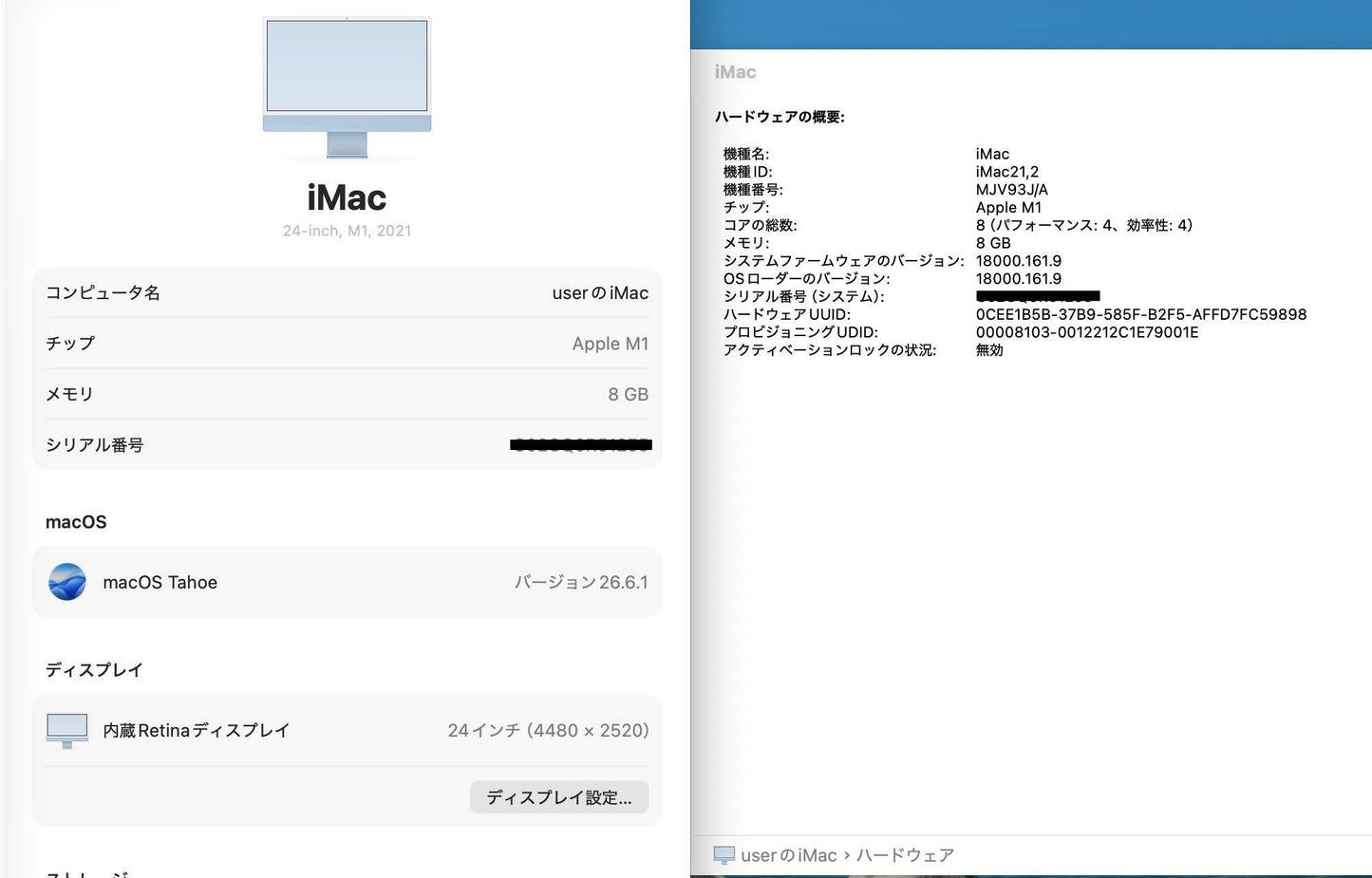Click the Apple M1 value in the About panel
The image size is (1372, 878).
coord(611,344)
